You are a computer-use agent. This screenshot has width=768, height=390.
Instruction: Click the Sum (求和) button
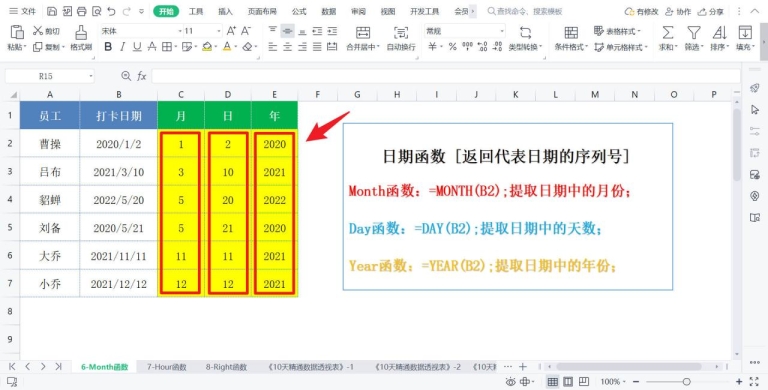pyautogui.click(x=668, y=38)
